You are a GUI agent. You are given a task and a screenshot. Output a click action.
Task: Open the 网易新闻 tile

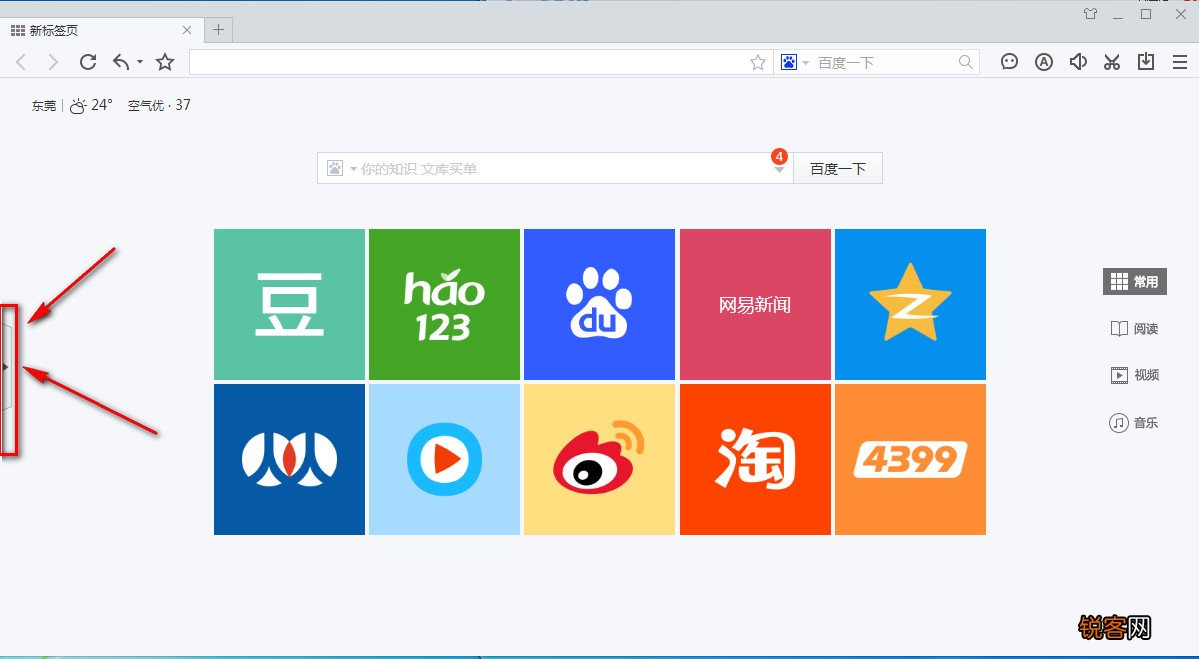[x=755, y=304]
